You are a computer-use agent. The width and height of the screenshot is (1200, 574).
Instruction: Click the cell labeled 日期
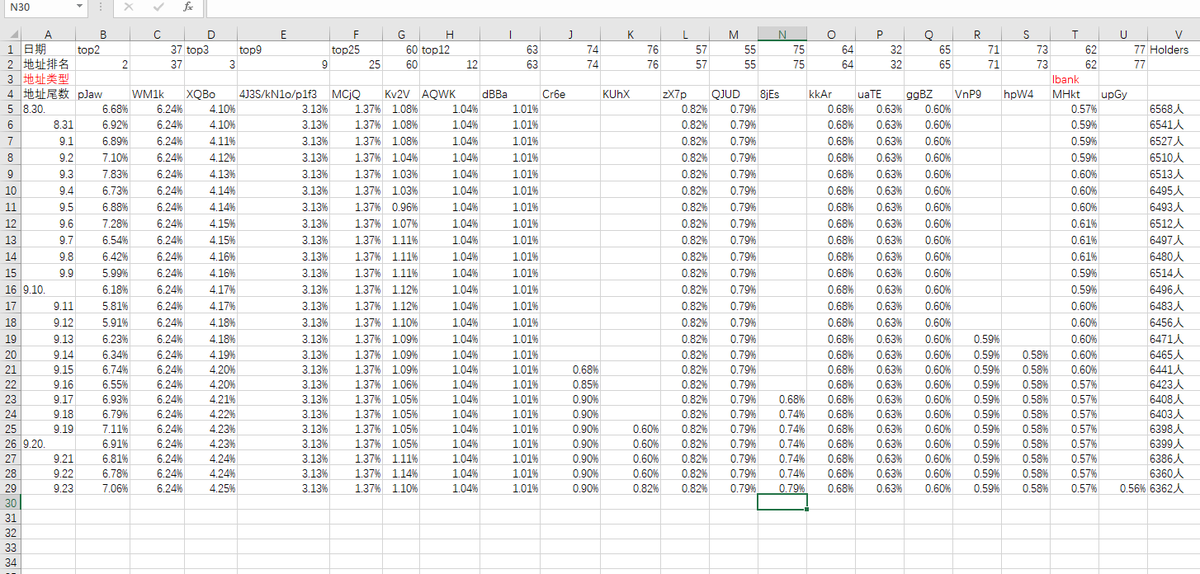click(x=48, y=48)
